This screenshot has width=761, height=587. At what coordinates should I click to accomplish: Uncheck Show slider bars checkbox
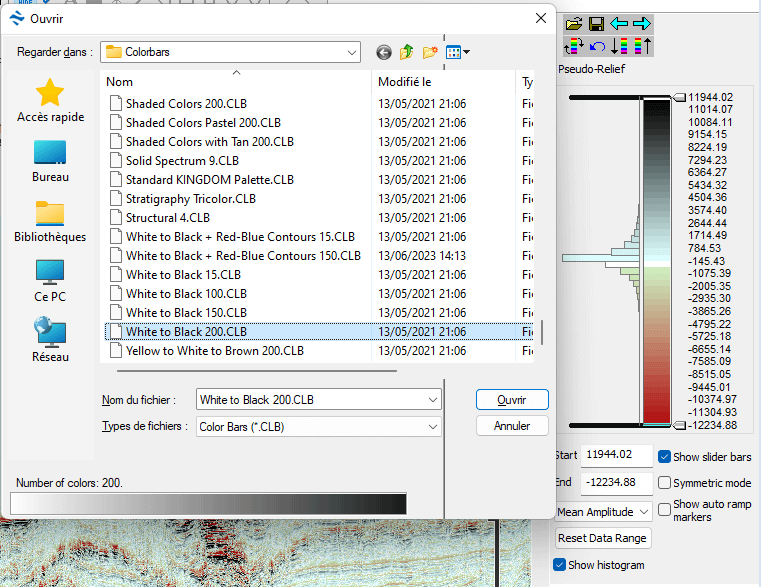tap(665, 457)
